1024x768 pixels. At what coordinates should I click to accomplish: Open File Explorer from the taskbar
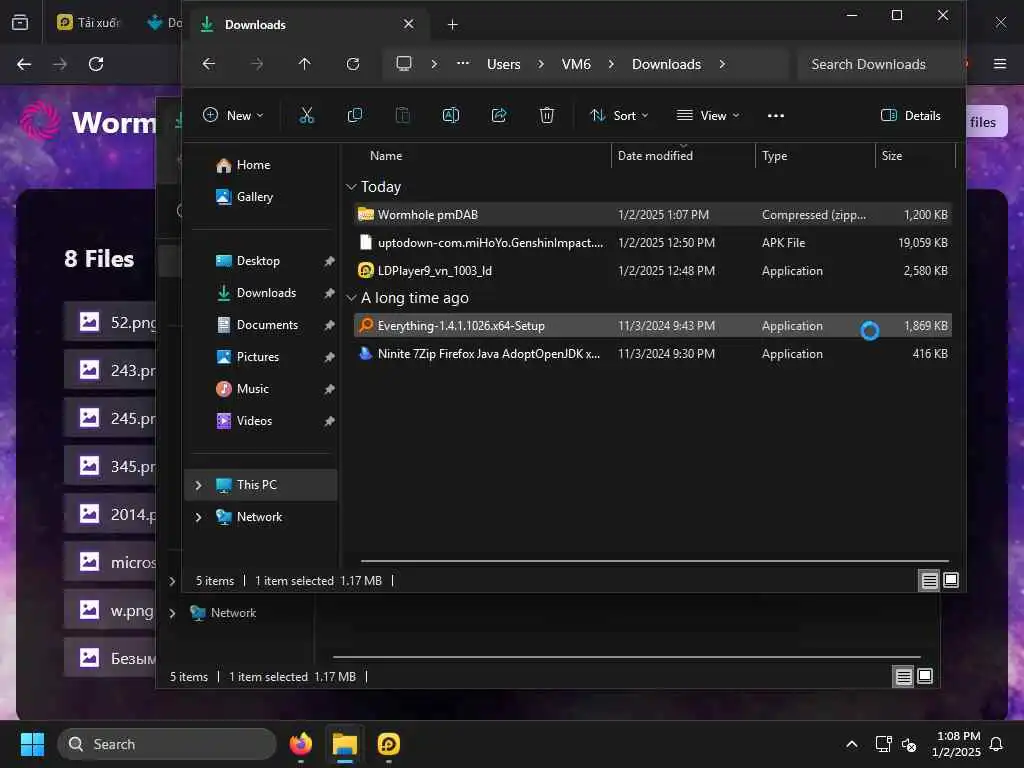pyautogui.click(x=345, y=744)
